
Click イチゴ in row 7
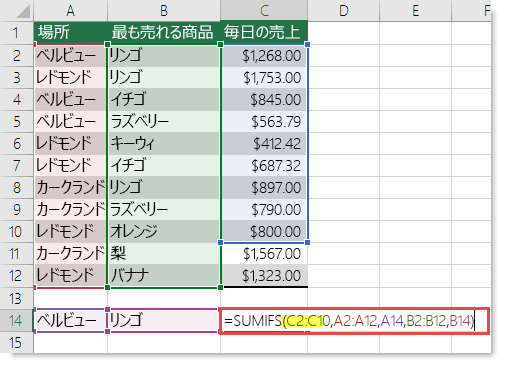pos(164,165)
